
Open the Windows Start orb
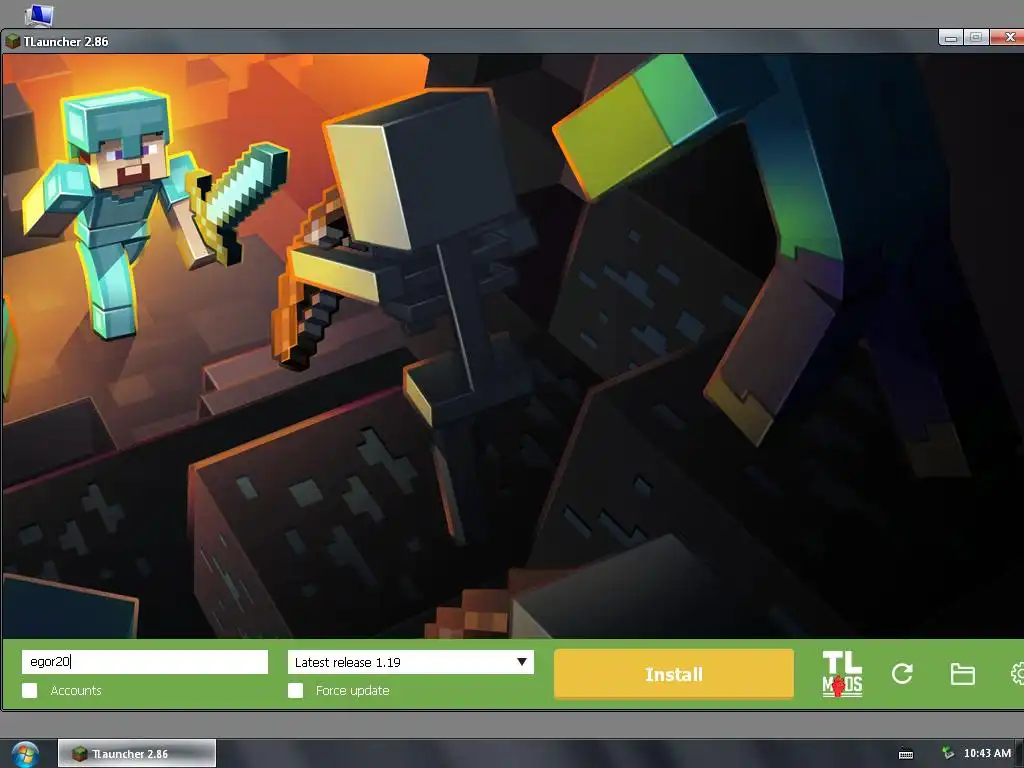tap(25, 754)
